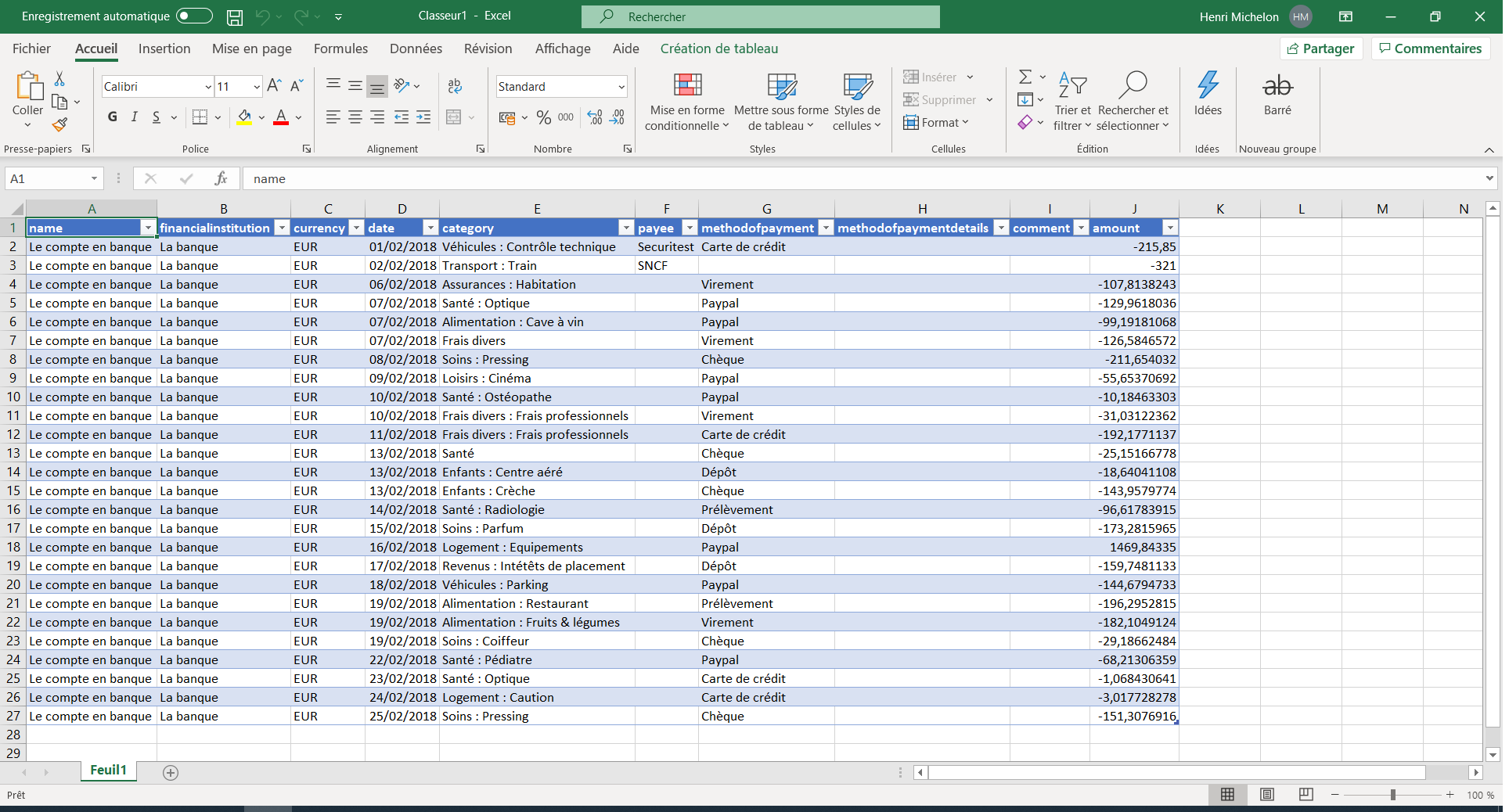
Task: Increase indent icon
Action: click(423, 117)
